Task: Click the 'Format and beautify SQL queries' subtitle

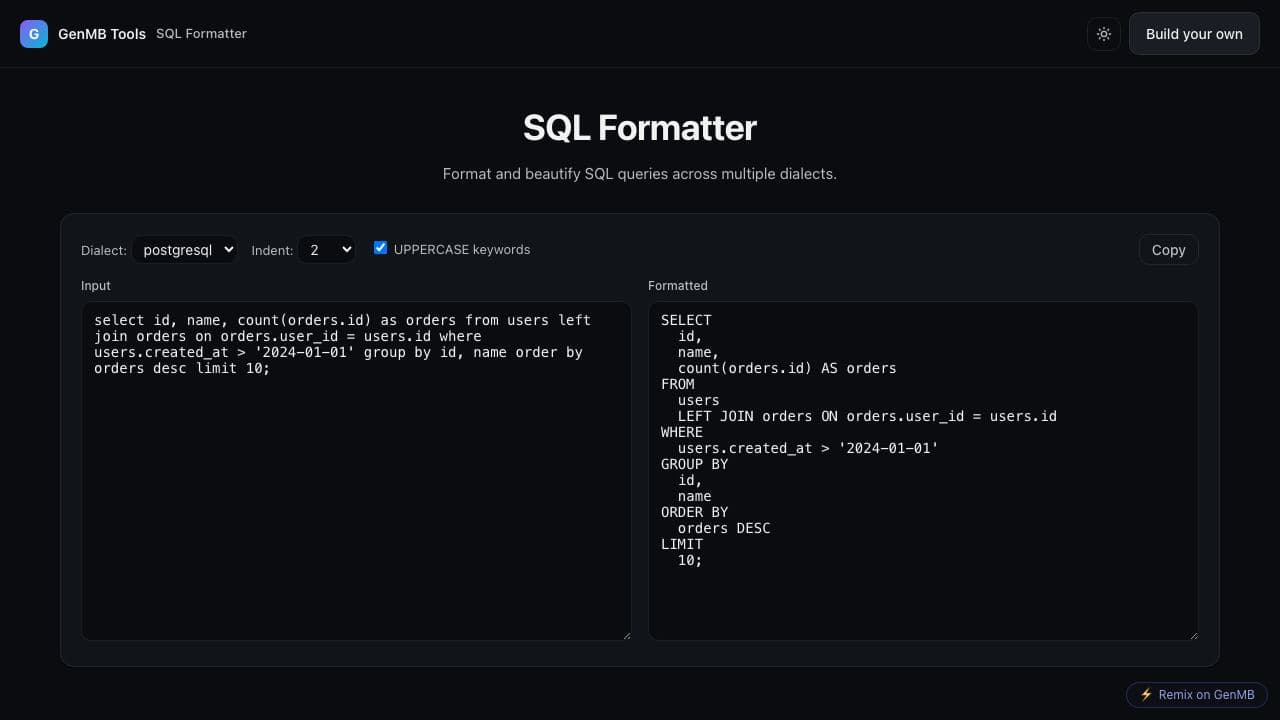Action: [x=640, y=174]
